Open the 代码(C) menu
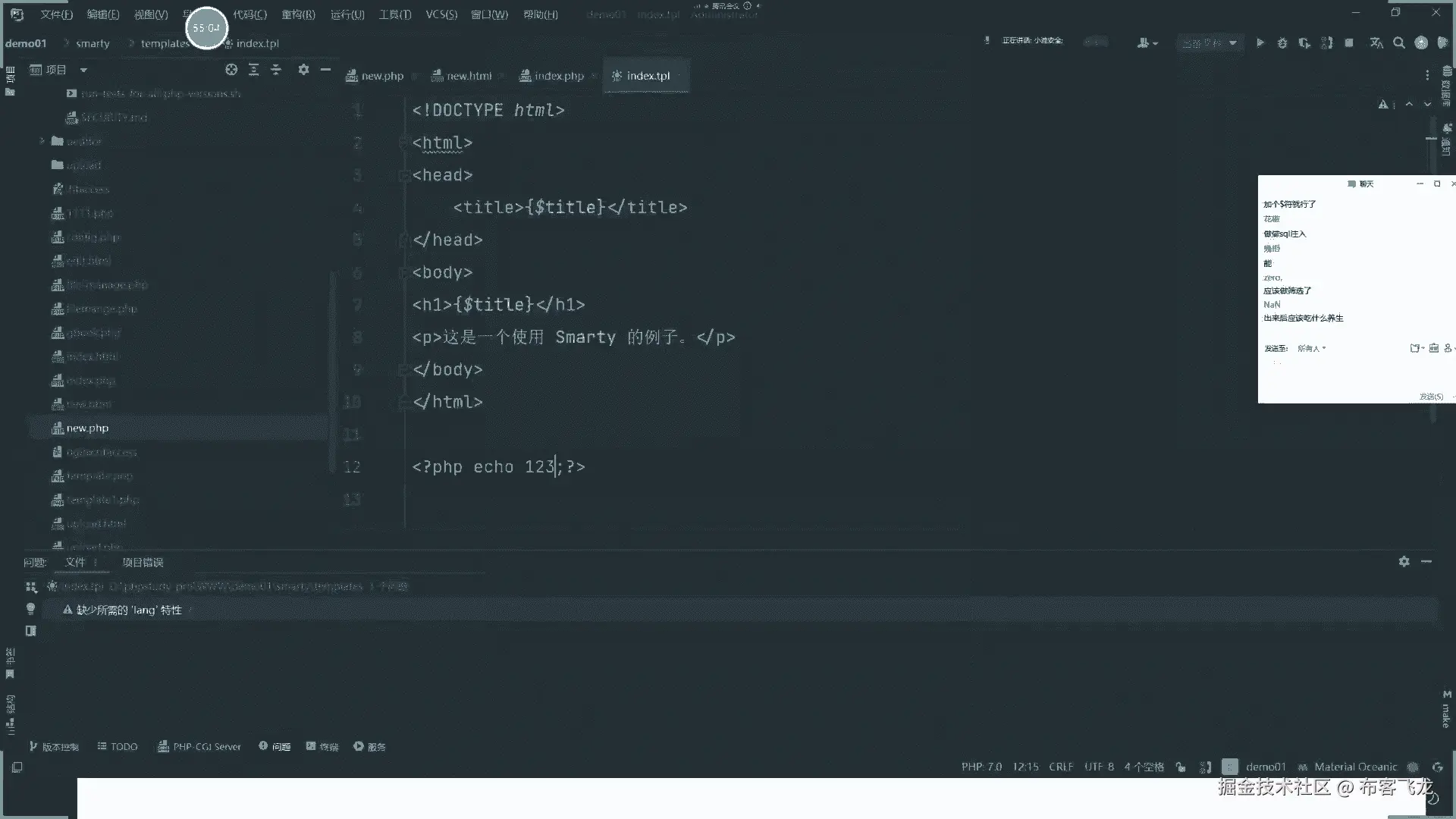The height and width of the screenshot is (819, 1456). 249,14
